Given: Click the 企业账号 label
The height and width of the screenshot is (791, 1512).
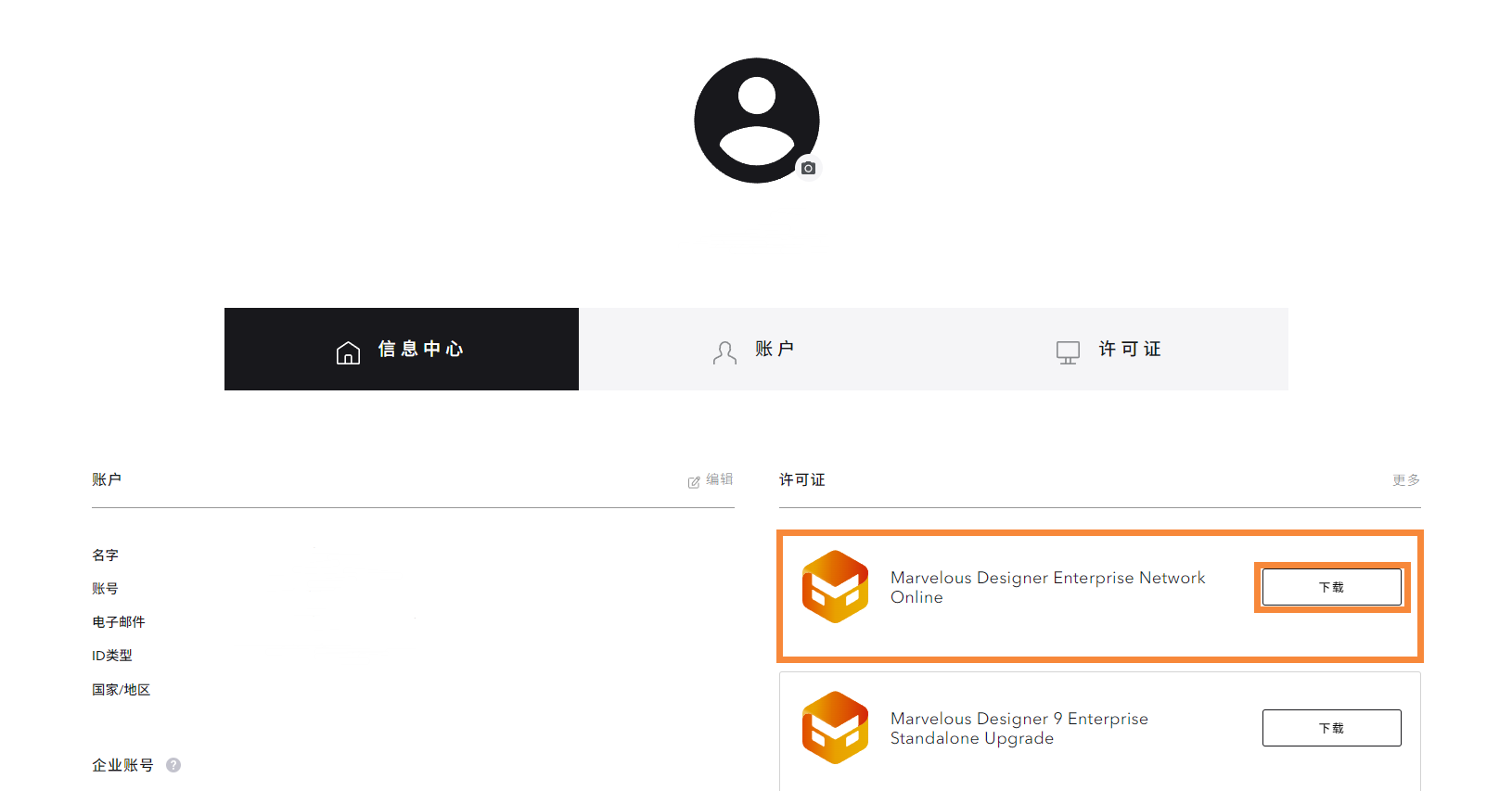Looking at the screenshot, I should click(122, 765).
